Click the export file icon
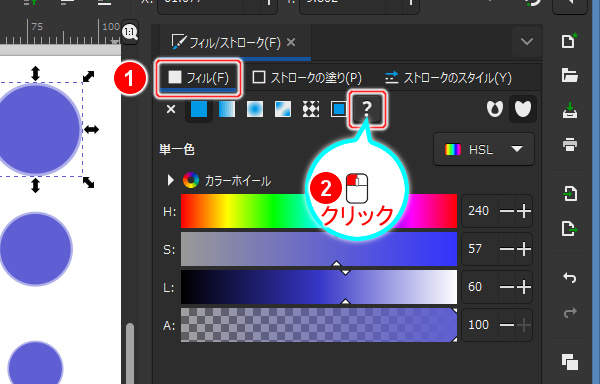This screenshot has height=384, width=600. tap(569, 229)
